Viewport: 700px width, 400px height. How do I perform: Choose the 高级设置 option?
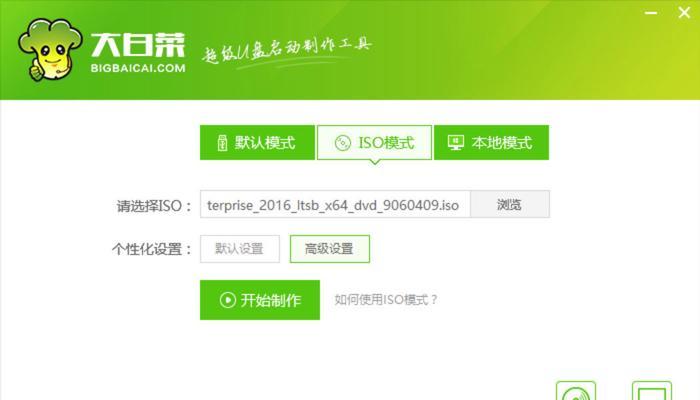click(x=329, y=249)
